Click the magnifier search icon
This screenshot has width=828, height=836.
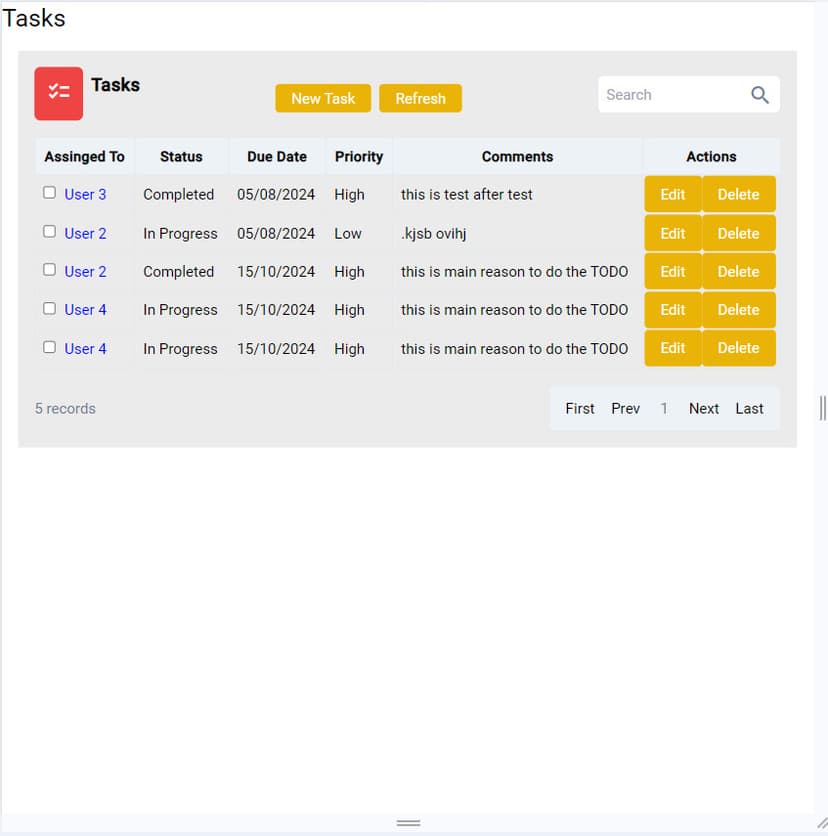point(760,95)
